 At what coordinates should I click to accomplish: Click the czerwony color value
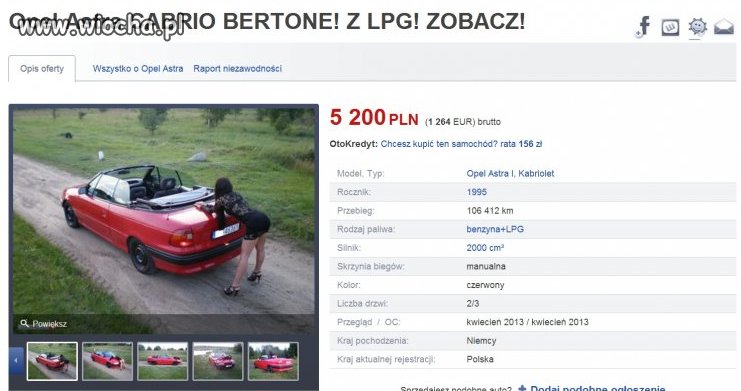point(485,285)
